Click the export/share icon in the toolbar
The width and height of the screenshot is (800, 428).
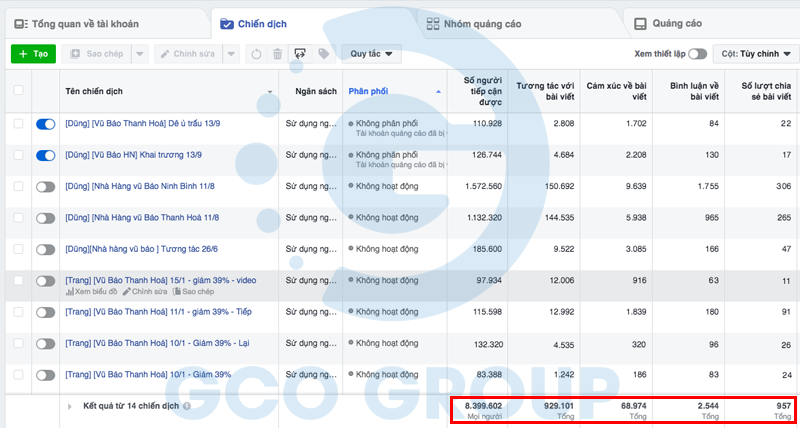(299, 53)
